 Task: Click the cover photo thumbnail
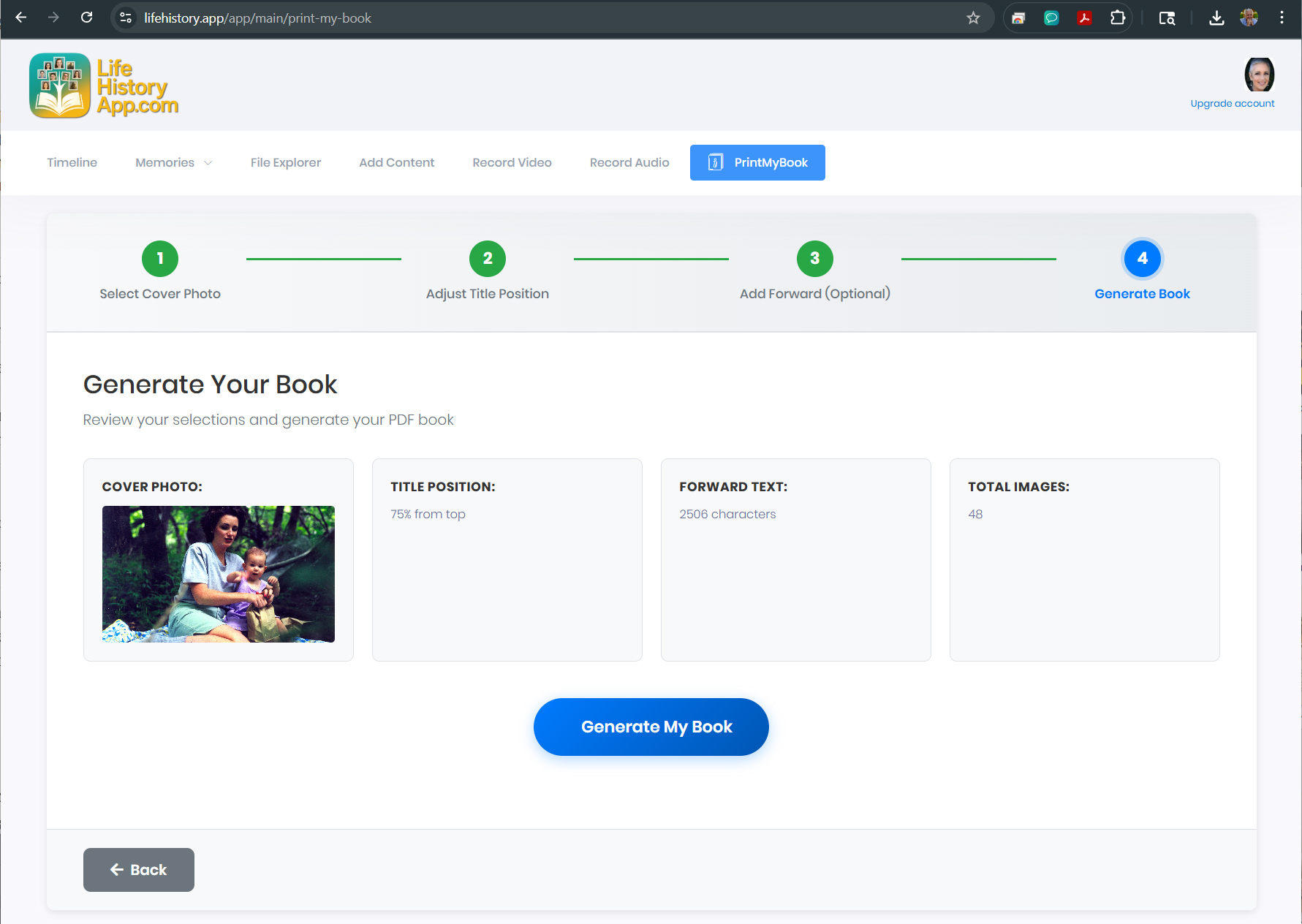click(219, 574)
